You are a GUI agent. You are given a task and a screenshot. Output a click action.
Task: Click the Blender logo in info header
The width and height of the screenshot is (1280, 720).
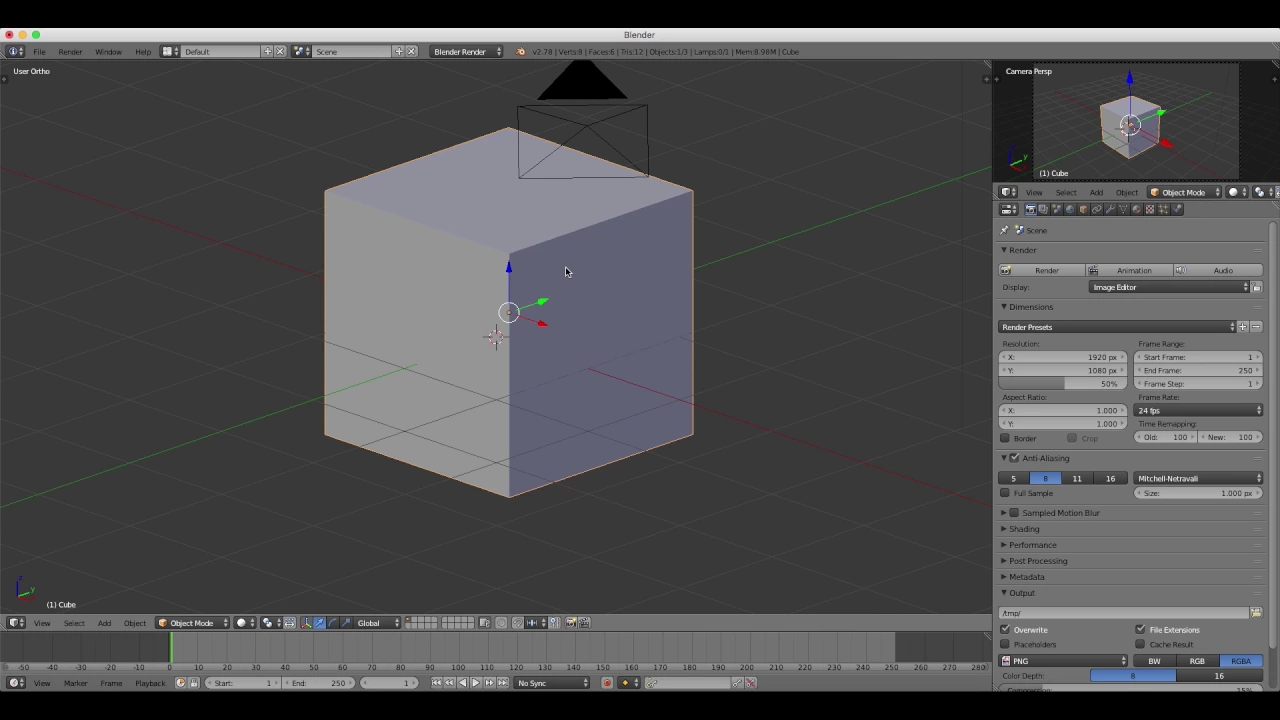click(x=520, y=52)
